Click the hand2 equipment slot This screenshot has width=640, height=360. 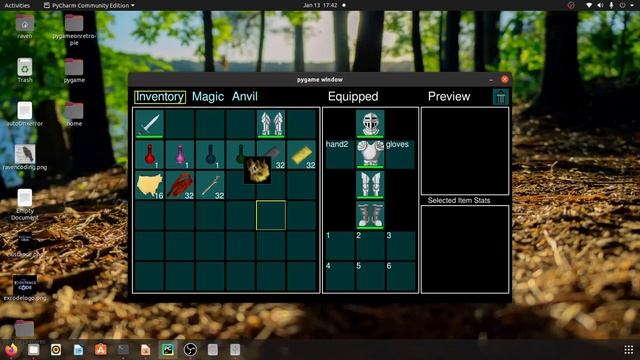tap(340, 154)
